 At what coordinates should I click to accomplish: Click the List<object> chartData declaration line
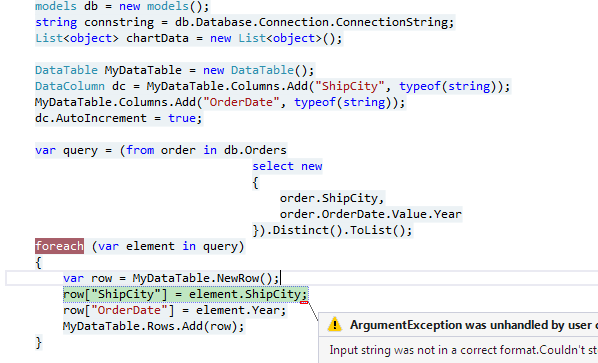tap(189, 38)
